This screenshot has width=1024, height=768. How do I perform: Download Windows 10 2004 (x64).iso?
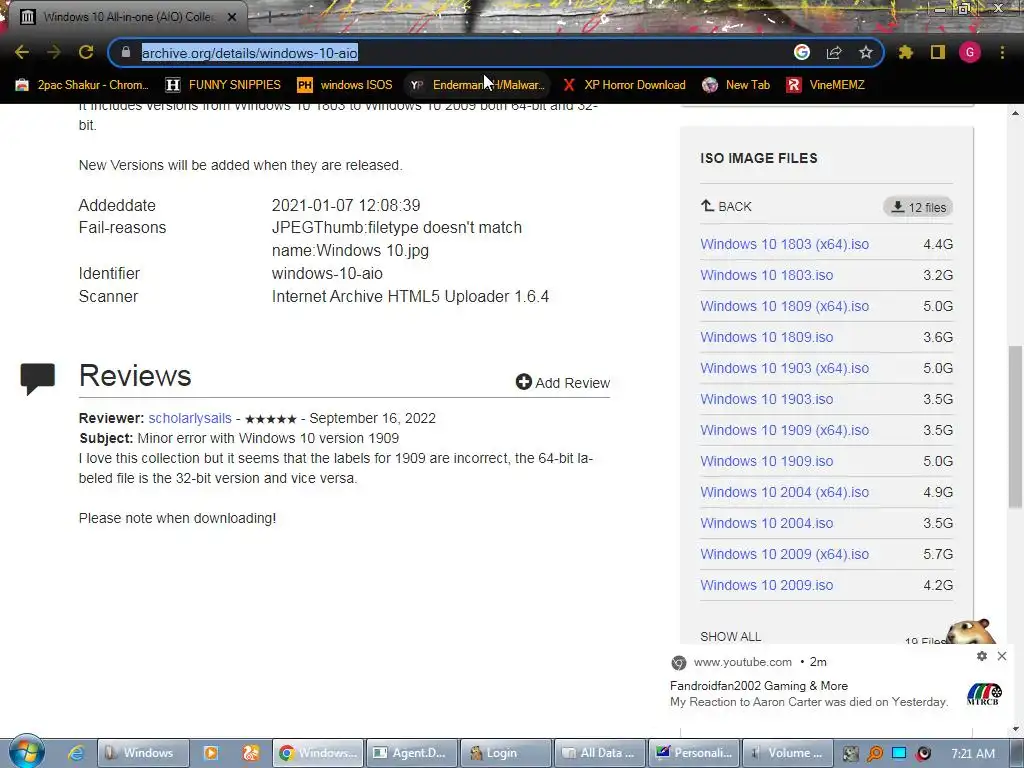coord(784,492)
